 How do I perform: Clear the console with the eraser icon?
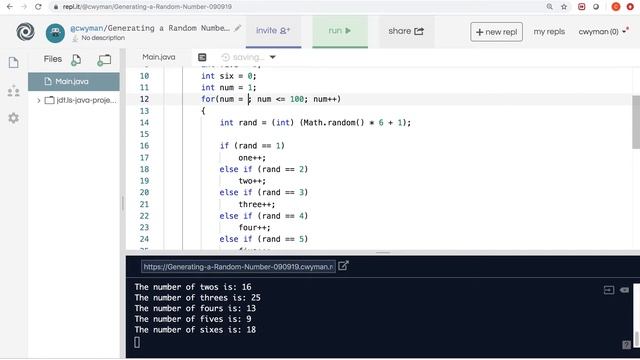624,290
